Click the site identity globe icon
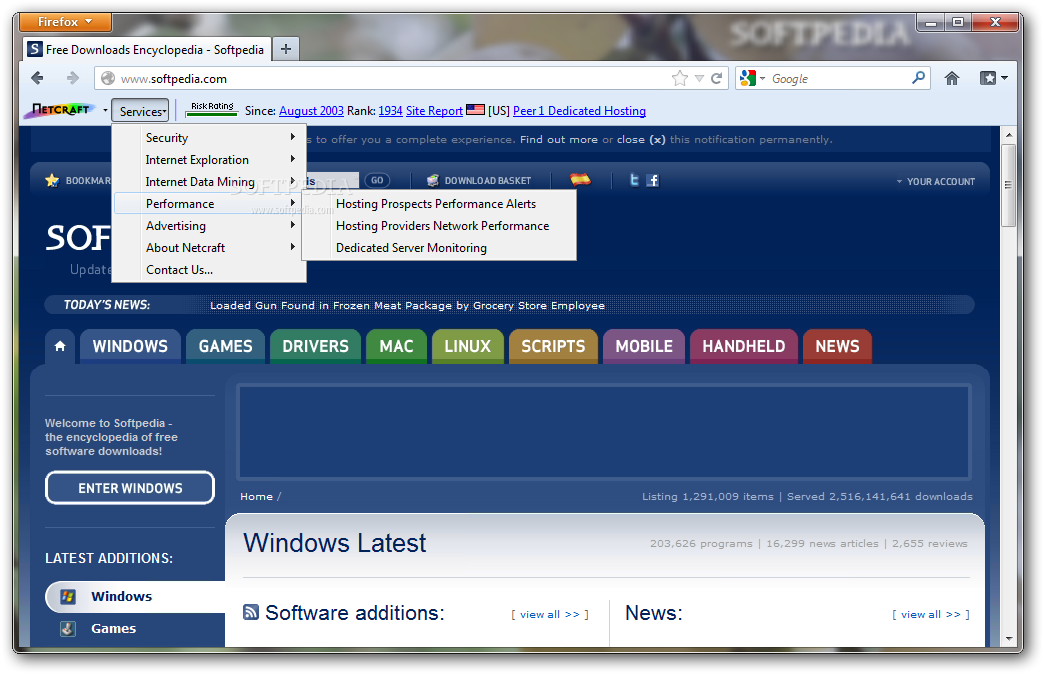 tap(108, 79)
